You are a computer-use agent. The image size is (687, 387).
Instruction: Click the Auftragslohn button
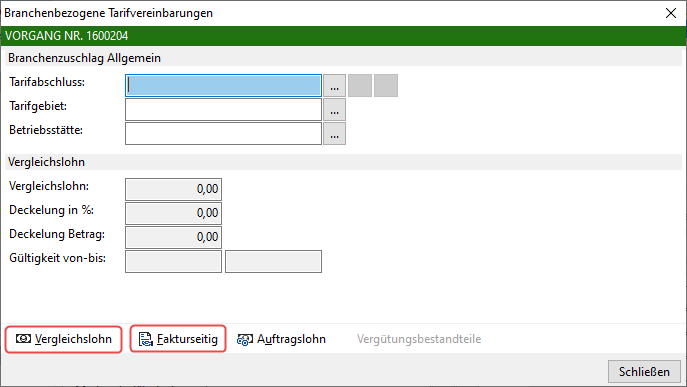(281, 339)
